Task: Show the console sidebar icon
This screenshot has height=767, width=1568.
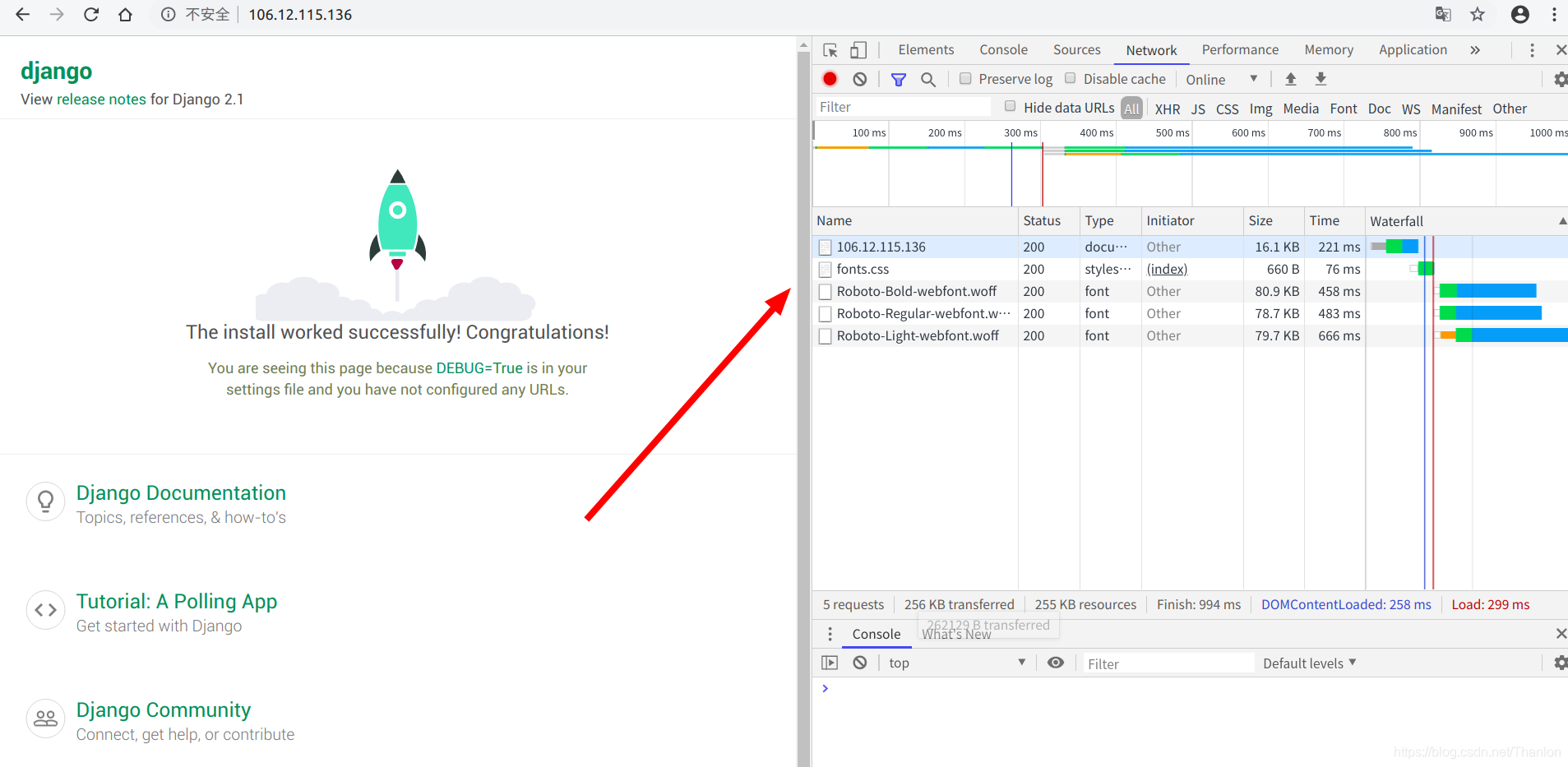Action: pos(830,663)
